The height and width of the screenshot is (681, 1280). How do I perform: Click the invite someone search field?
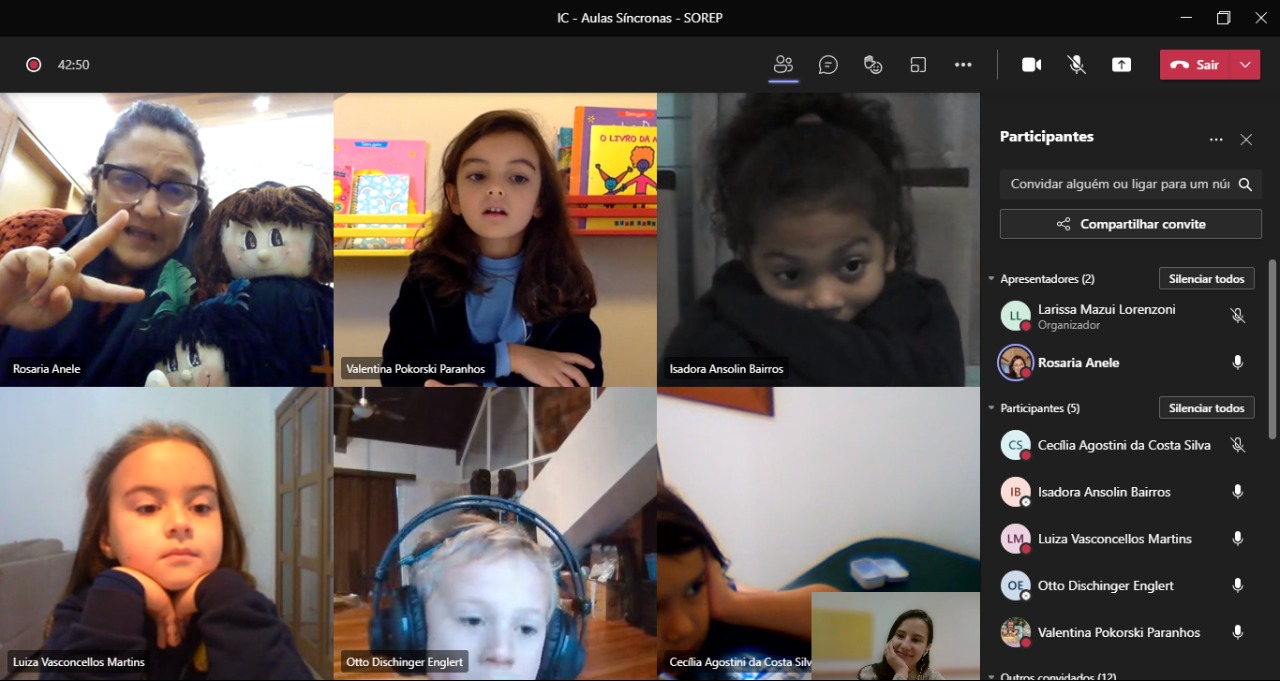(x=1131, y=184)
